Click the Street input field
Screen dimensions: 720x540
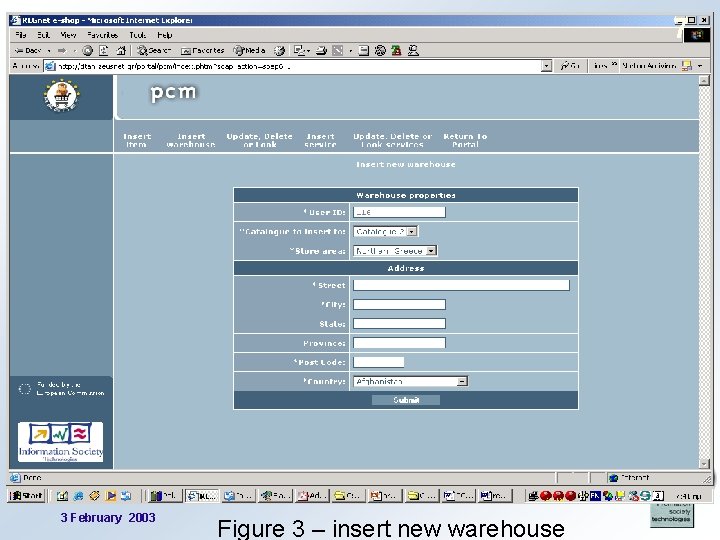click(x=461, y=285)
